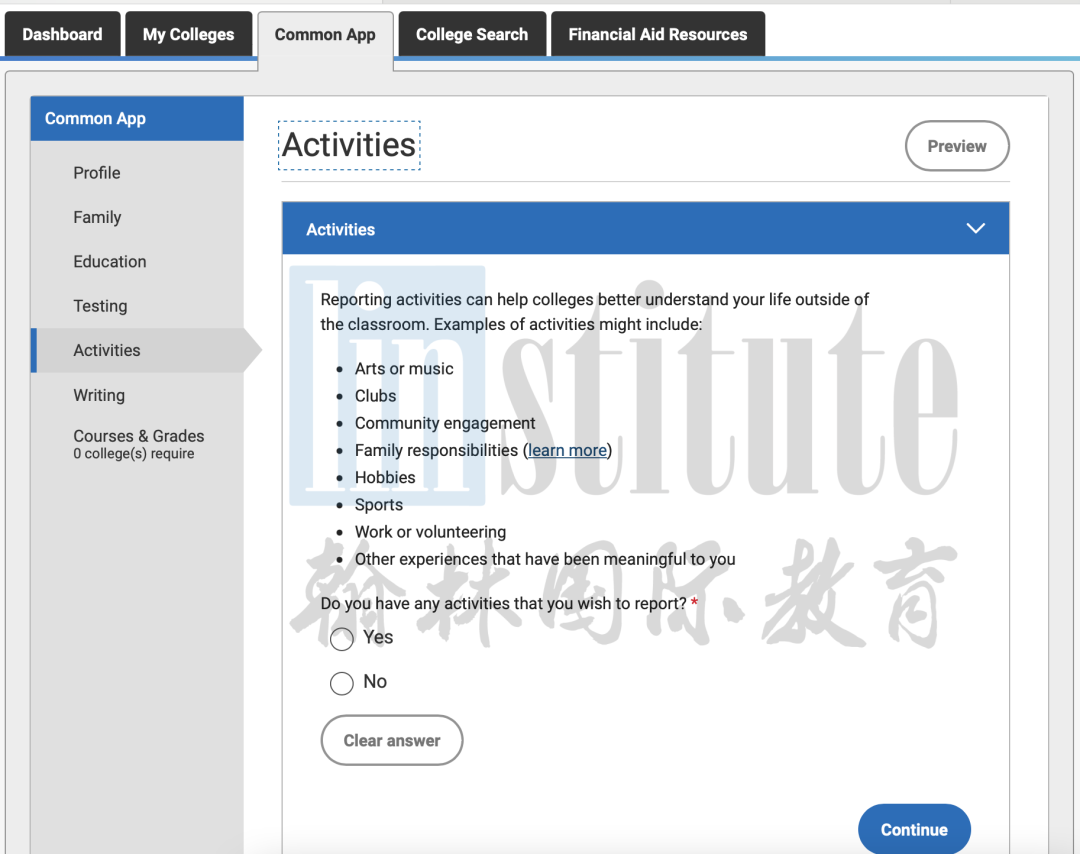Image resolution: width=1080 pixels, height=854 pixels.
Task: Choose the No radio button
Action: (342, 683)
